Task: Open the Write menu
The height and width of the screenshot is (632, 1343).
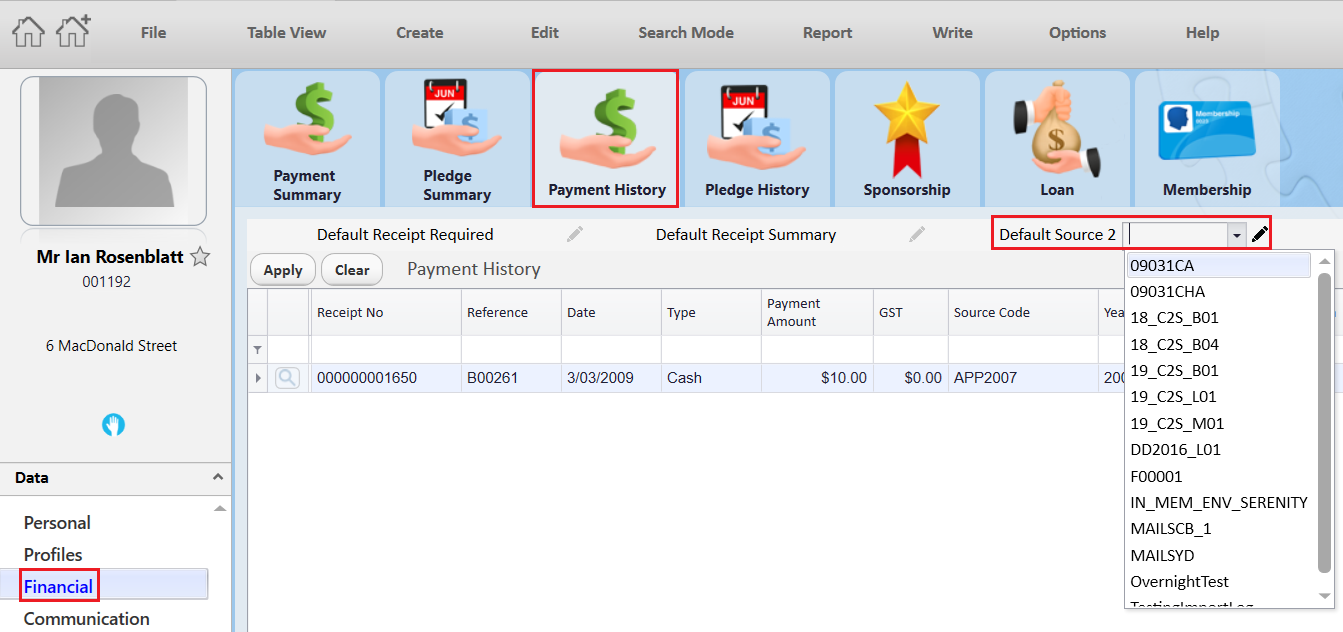Action: 952,32
